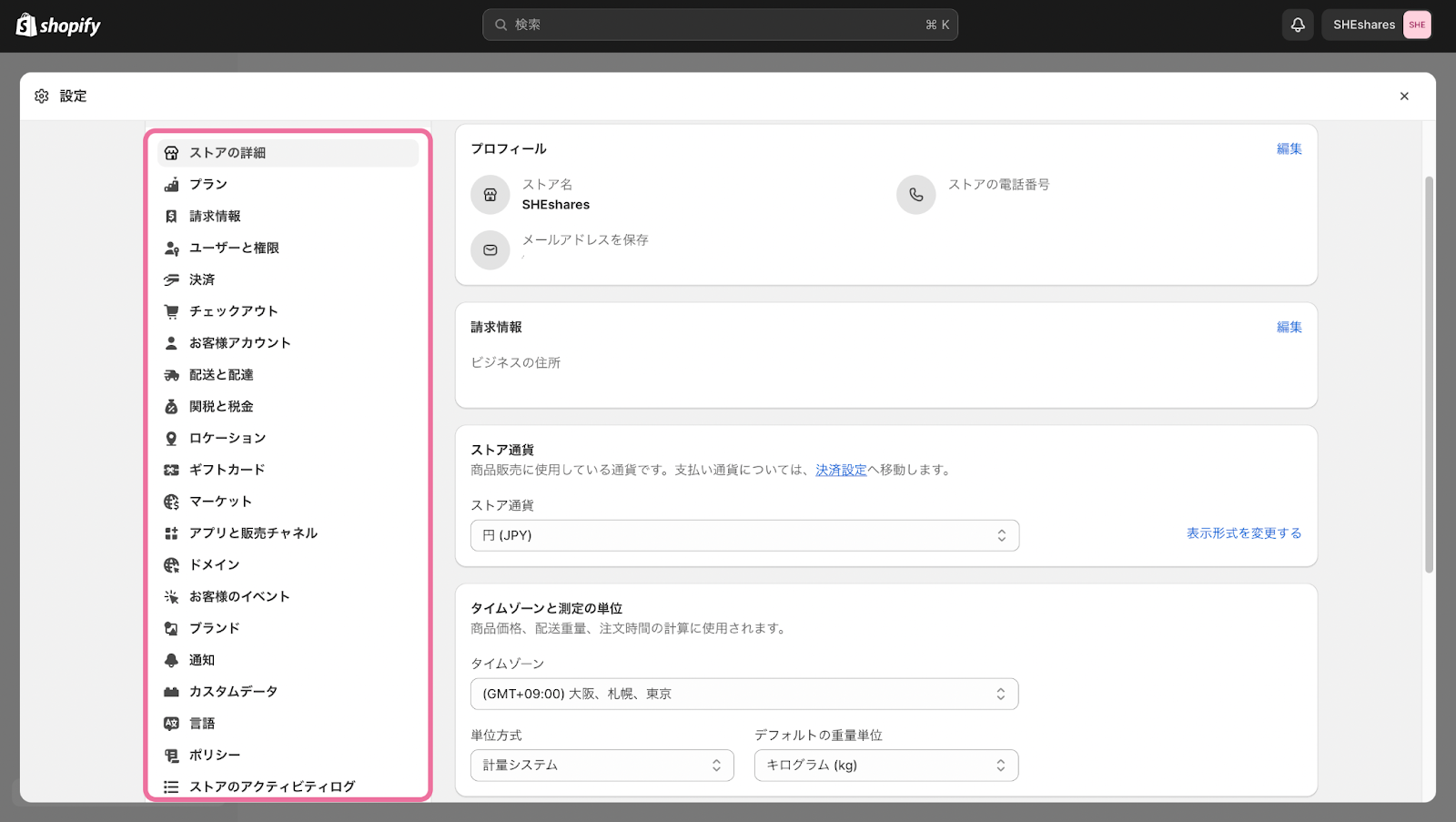Click the プラン chart icon
Screen dimensions: 1456x822
[171, 185]
